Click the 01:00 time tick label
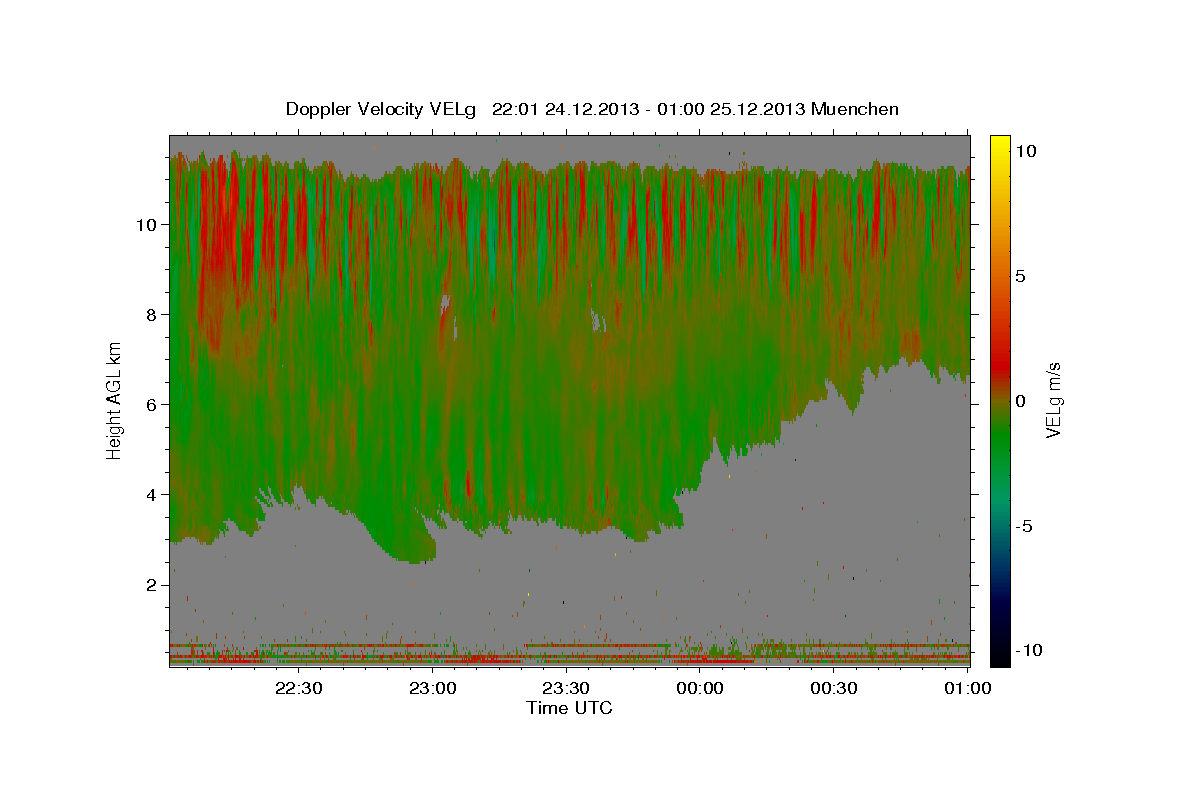 click(967, 689)
